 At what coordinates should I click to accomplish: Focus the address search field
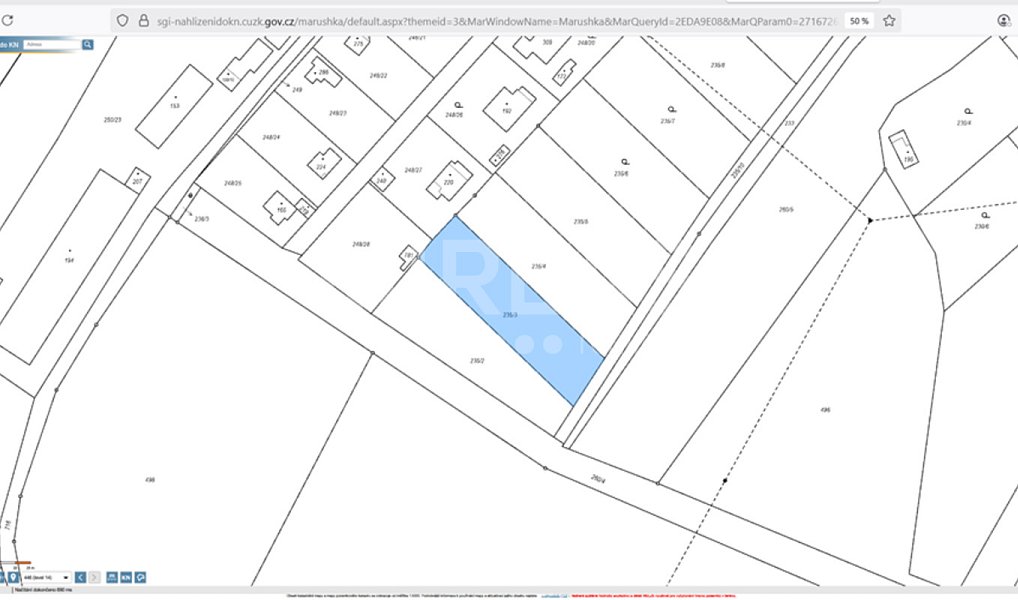point(52,45)
